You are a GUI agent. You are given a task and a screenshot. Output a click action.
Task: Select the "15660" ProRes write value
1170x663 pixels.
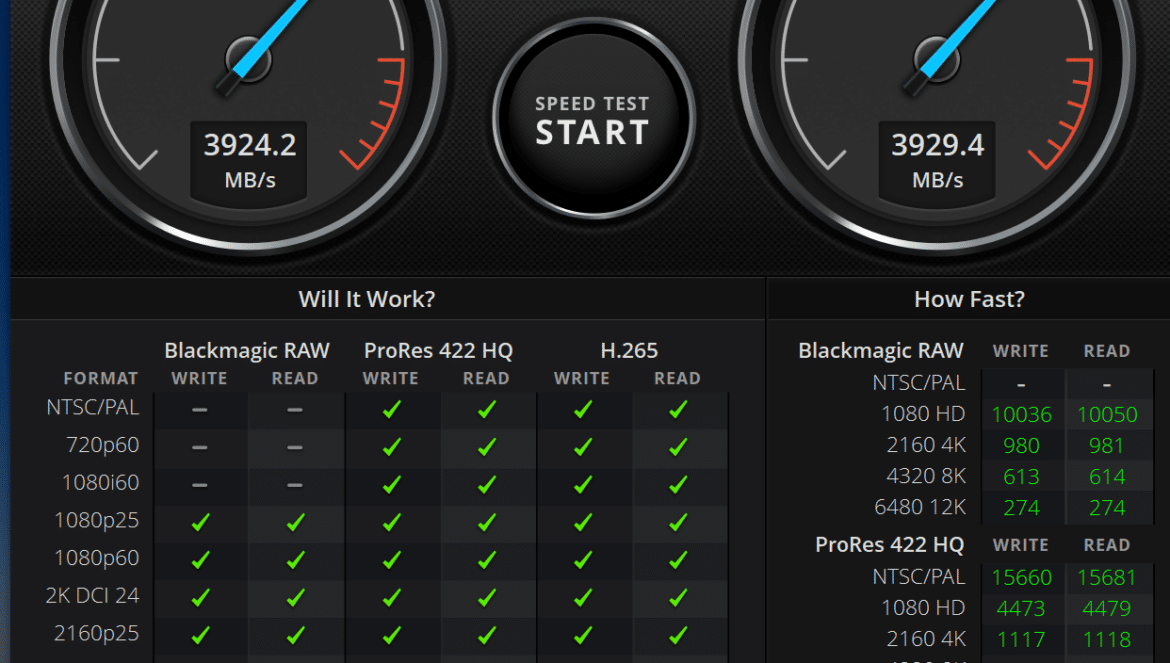point(1022,577)
